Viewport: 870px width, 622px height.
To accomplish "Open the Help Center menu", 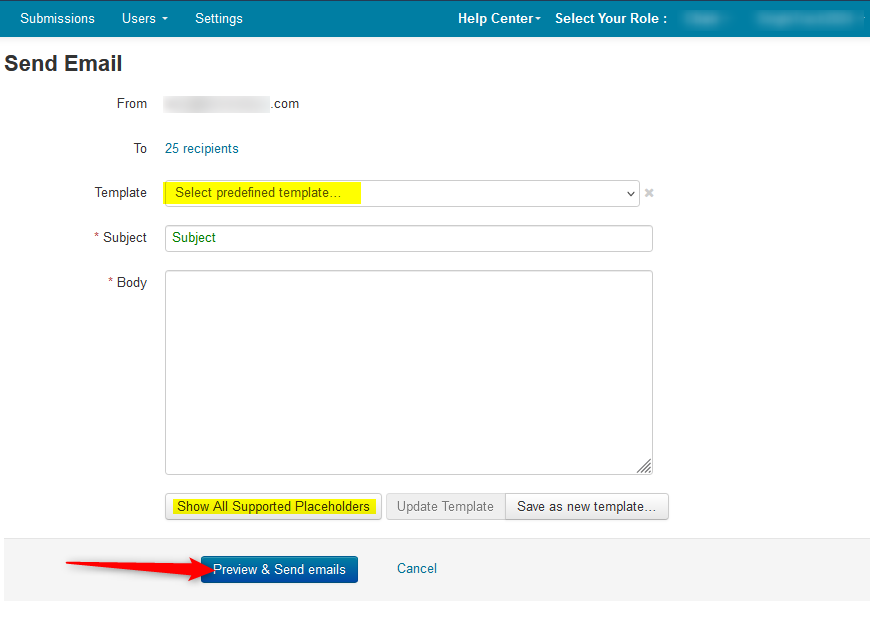I will pos(495,18).
